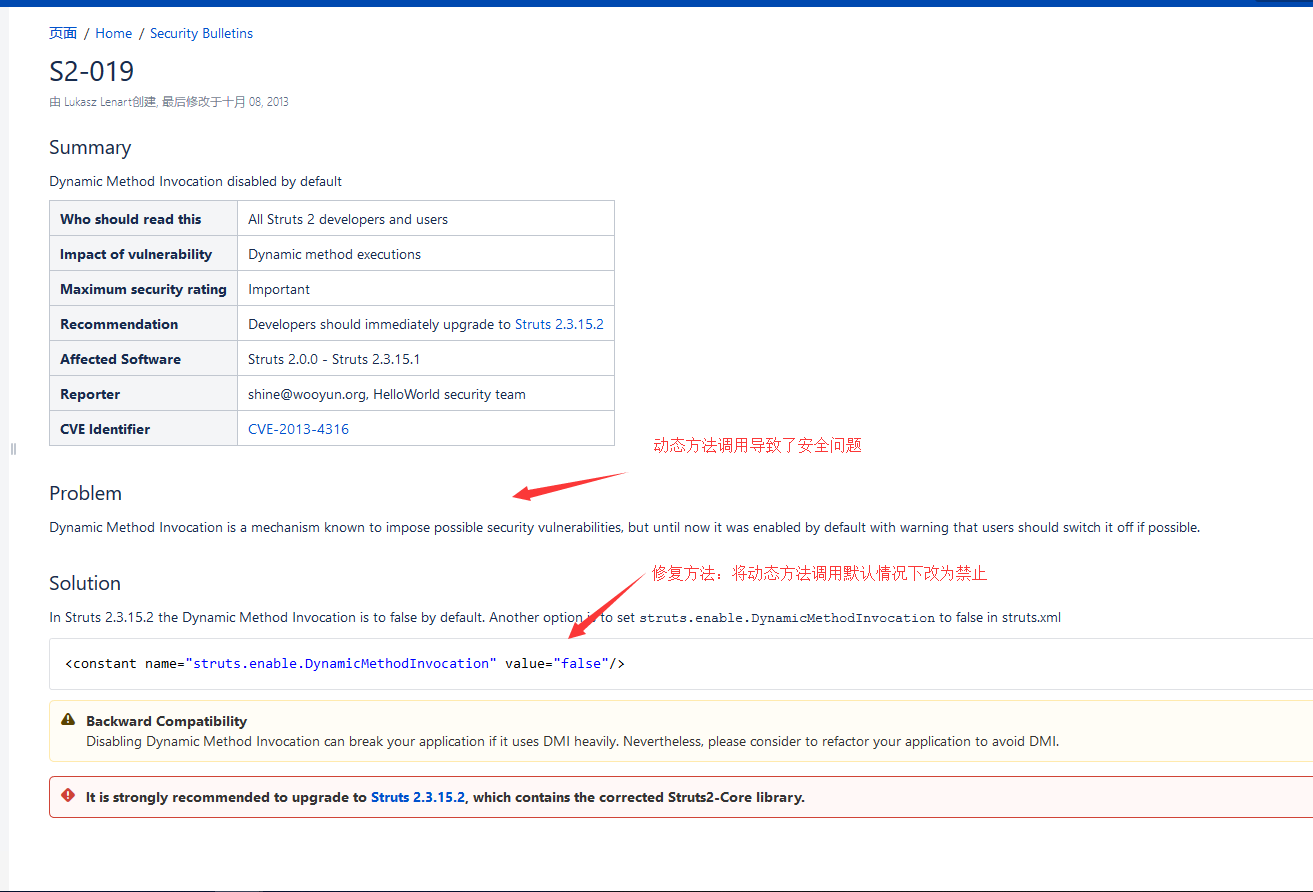Viewport: 1313px width, 892px height.
Task: Click the Summary heading
Action: tap(90, 147)
